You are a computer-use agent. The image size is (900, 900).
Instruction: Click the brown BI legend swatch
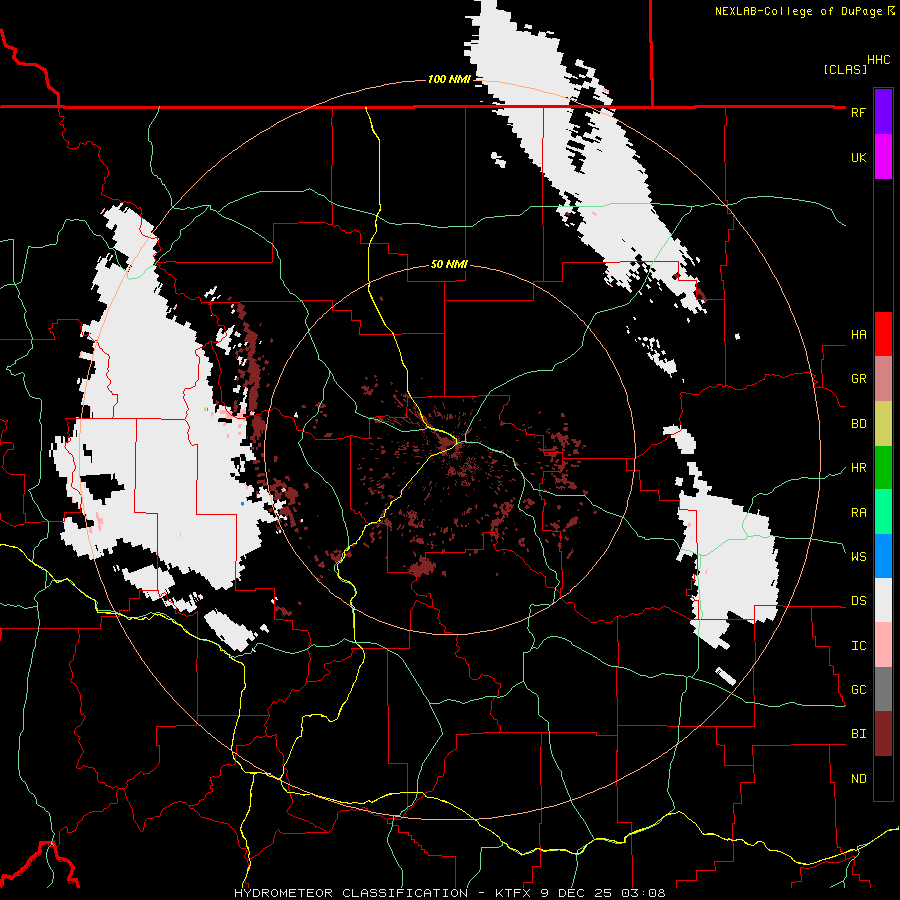pos(883,734)
